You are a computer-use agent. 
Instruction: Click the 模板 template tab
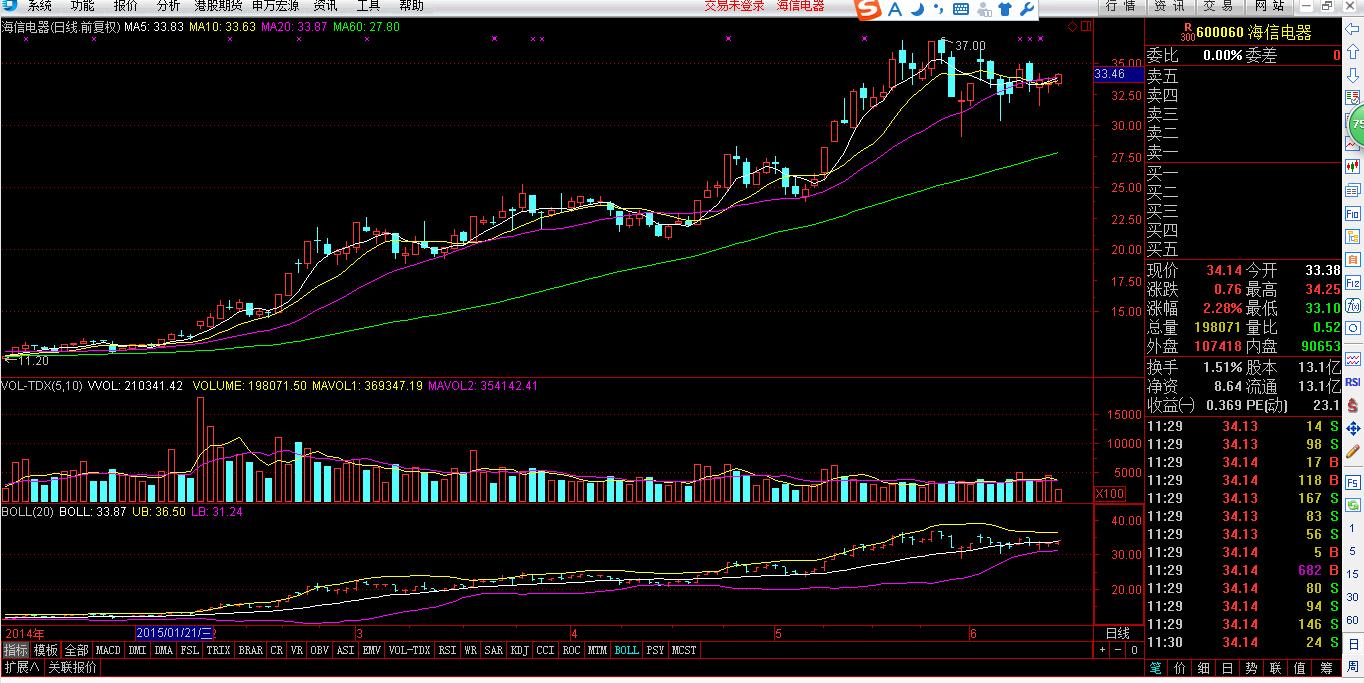point(46,650)
